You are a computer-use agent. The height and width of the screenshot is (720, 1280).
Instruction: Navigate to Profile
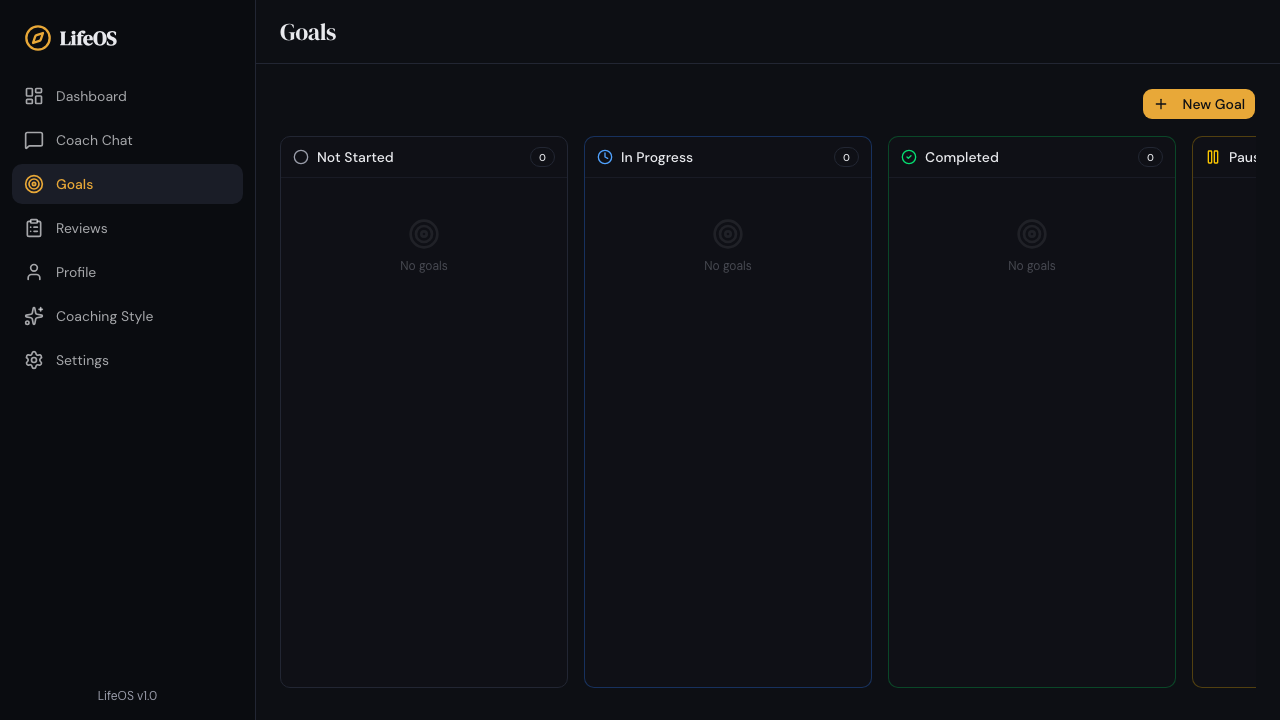(x=127, y=272)
